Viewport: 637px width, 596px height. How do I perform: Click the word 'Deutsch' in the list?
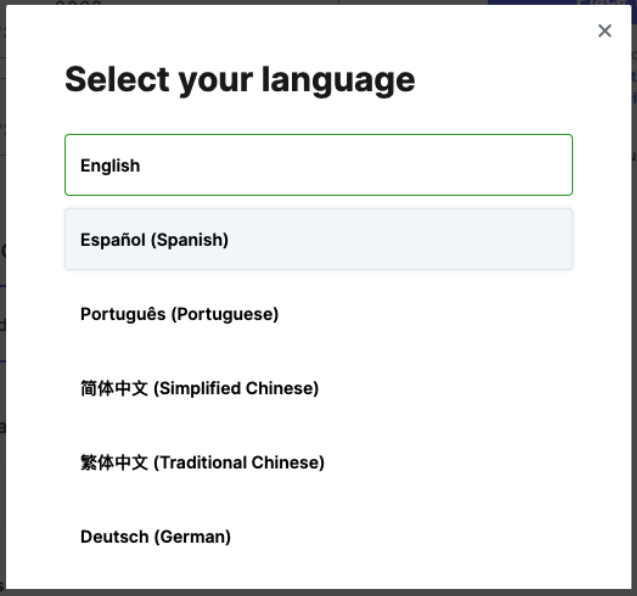114,536
